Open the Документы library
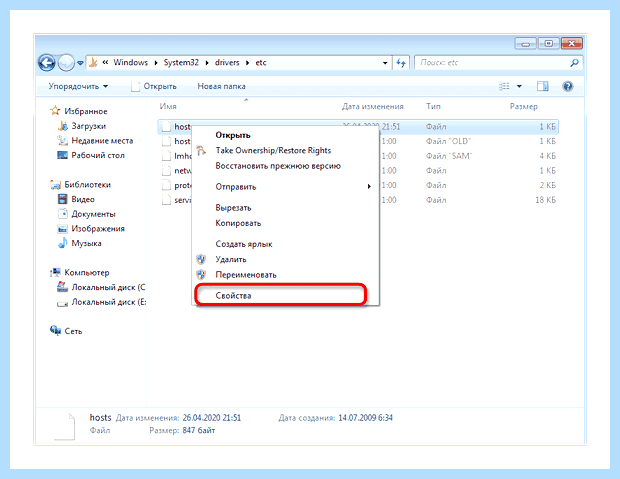The width and height of the screenshot is (620, 479). (93, 214)
